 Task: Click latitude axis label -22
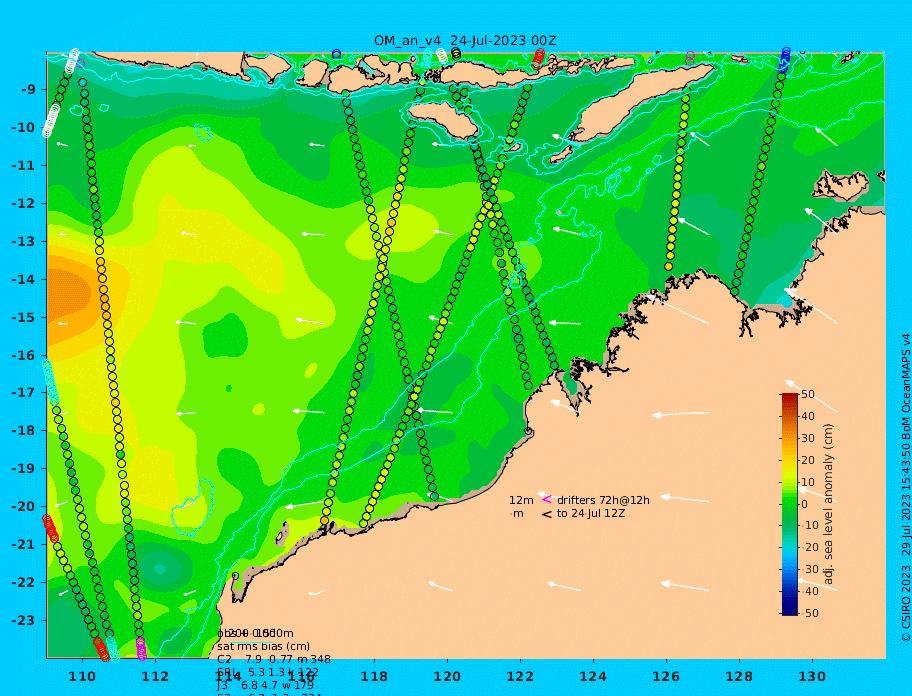point(23,582)
